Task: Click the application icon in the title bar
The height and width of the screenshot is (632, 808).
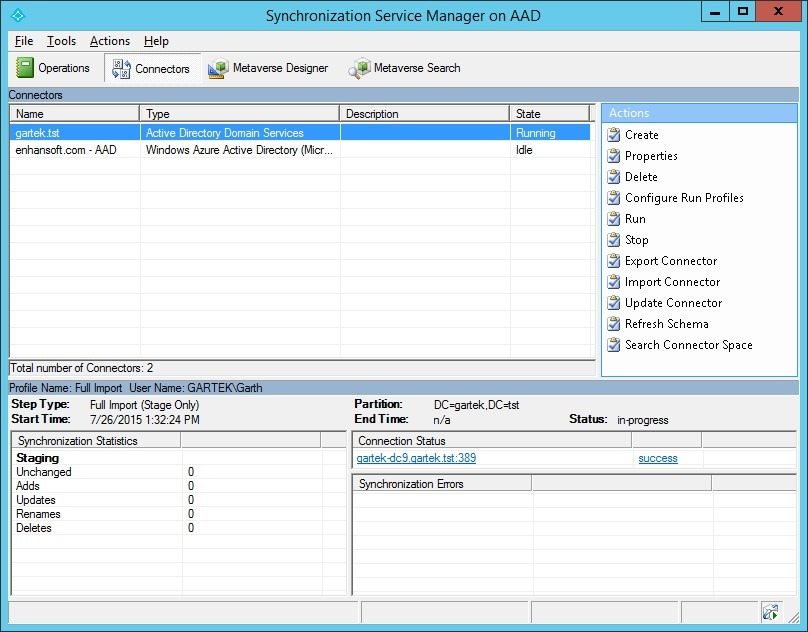Action: pyautogui.click(x=18, y=15)
